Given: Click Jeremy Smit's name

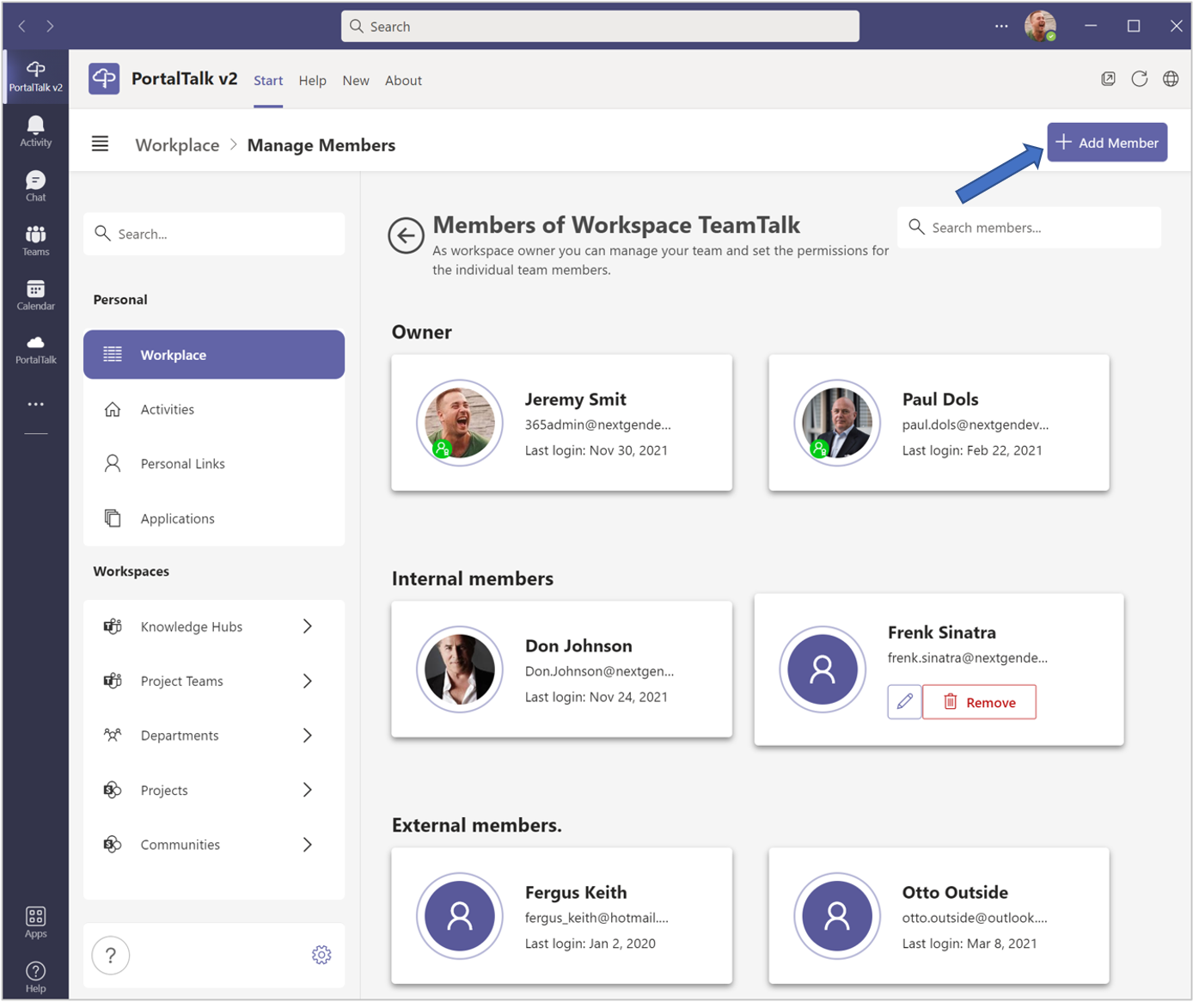Looking at the screenshot, I should tap(576, 400).
